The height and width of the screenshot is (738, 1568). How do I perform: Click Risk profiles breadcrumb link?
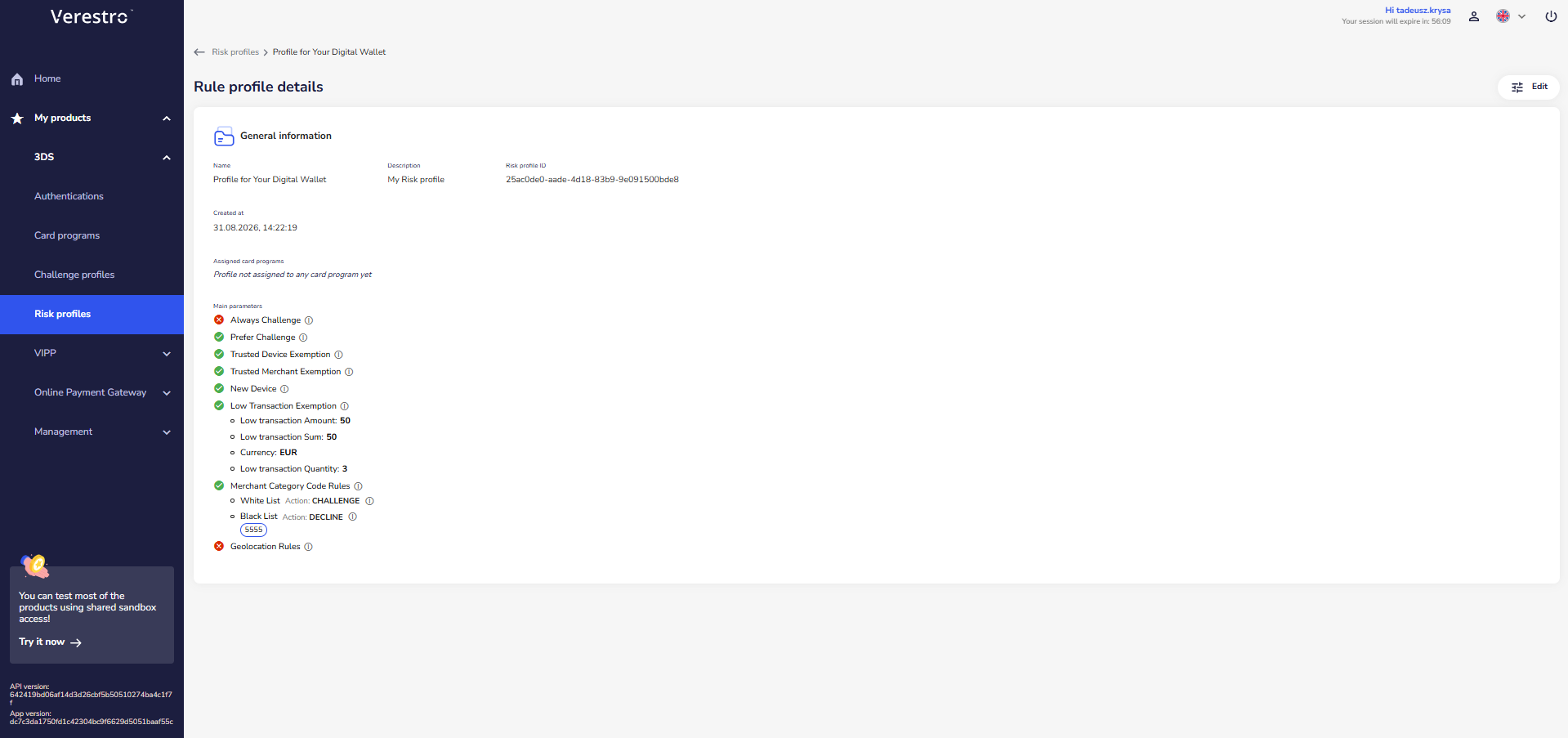pos(235,52)
